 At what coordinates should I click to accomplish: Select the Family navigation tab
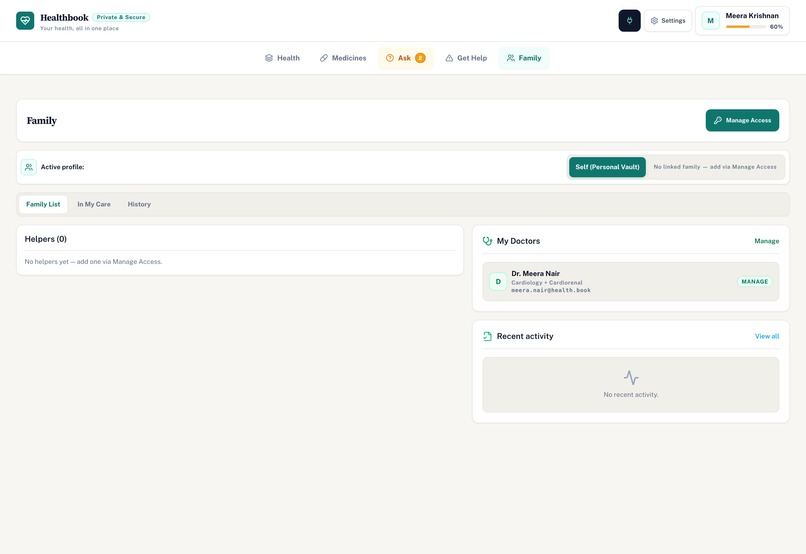pos(524,58)
